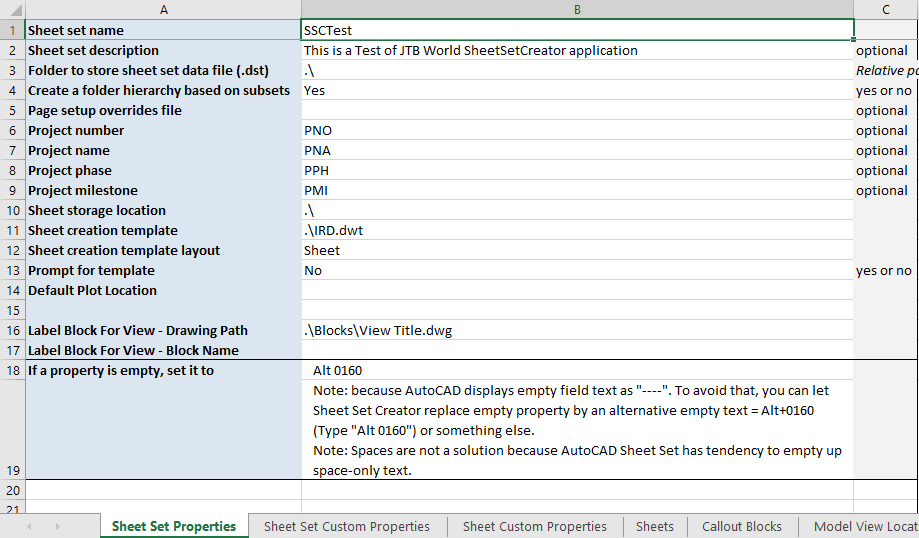The height and width of the screenshot is (538, 919).
Task: Select the 'Alt 0160' cell
Action: tap(577, 370)
